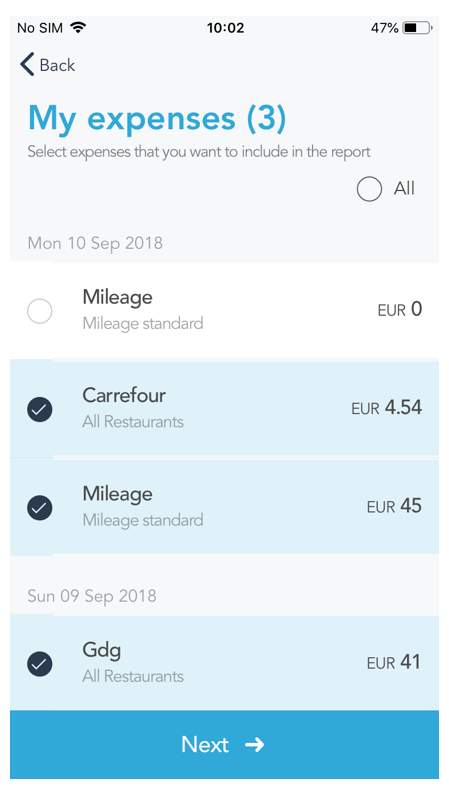This screenshot has height=786, width=449.
Task: Tap the EUR 41 amount on Gdg
Action: click(x=394, y=662)
